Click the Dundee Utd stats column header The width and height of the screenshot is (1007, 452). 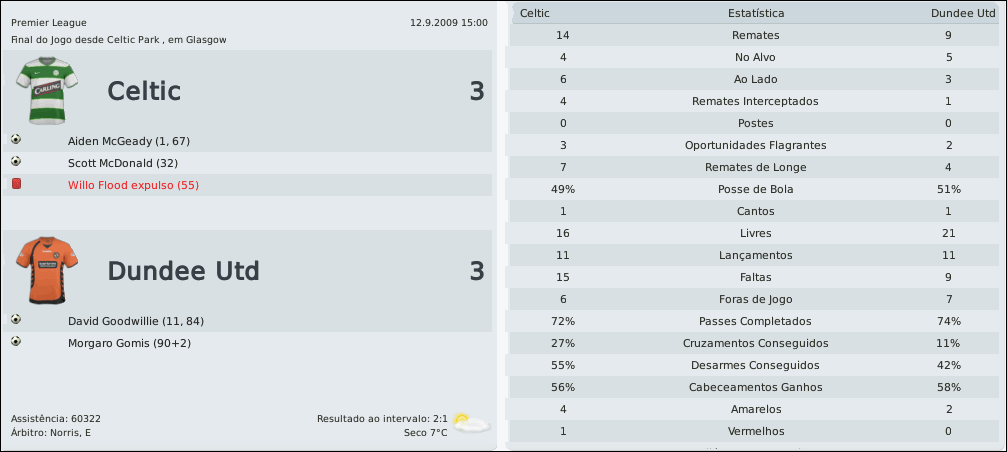click(956, 13)
